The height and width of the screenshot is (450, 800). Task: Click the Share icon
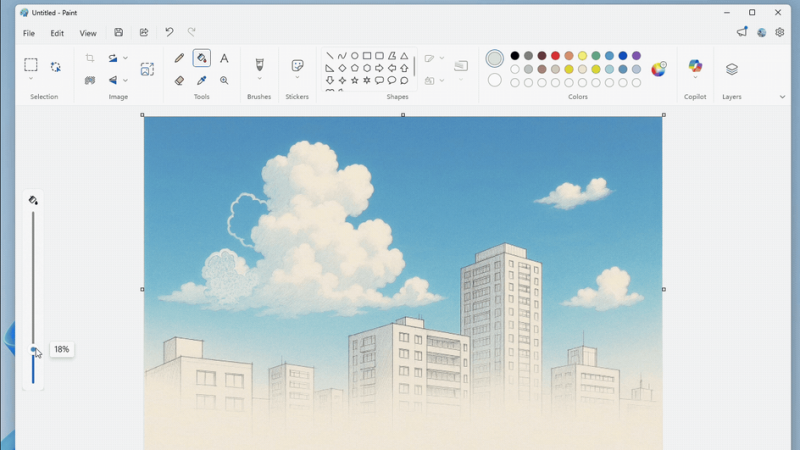pyautogui.click(x=144, y=32)
